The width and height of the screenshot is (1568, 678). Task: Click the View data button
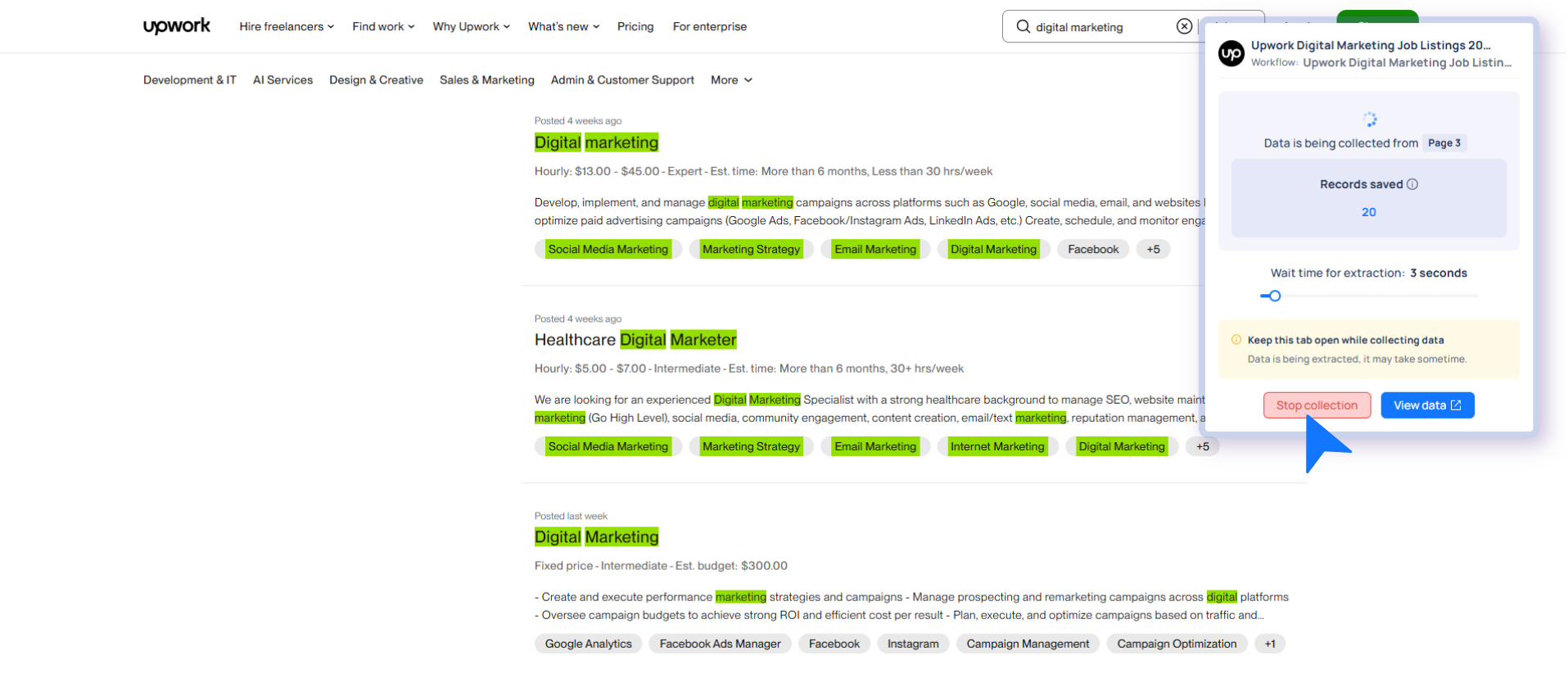pos(1427,405)
